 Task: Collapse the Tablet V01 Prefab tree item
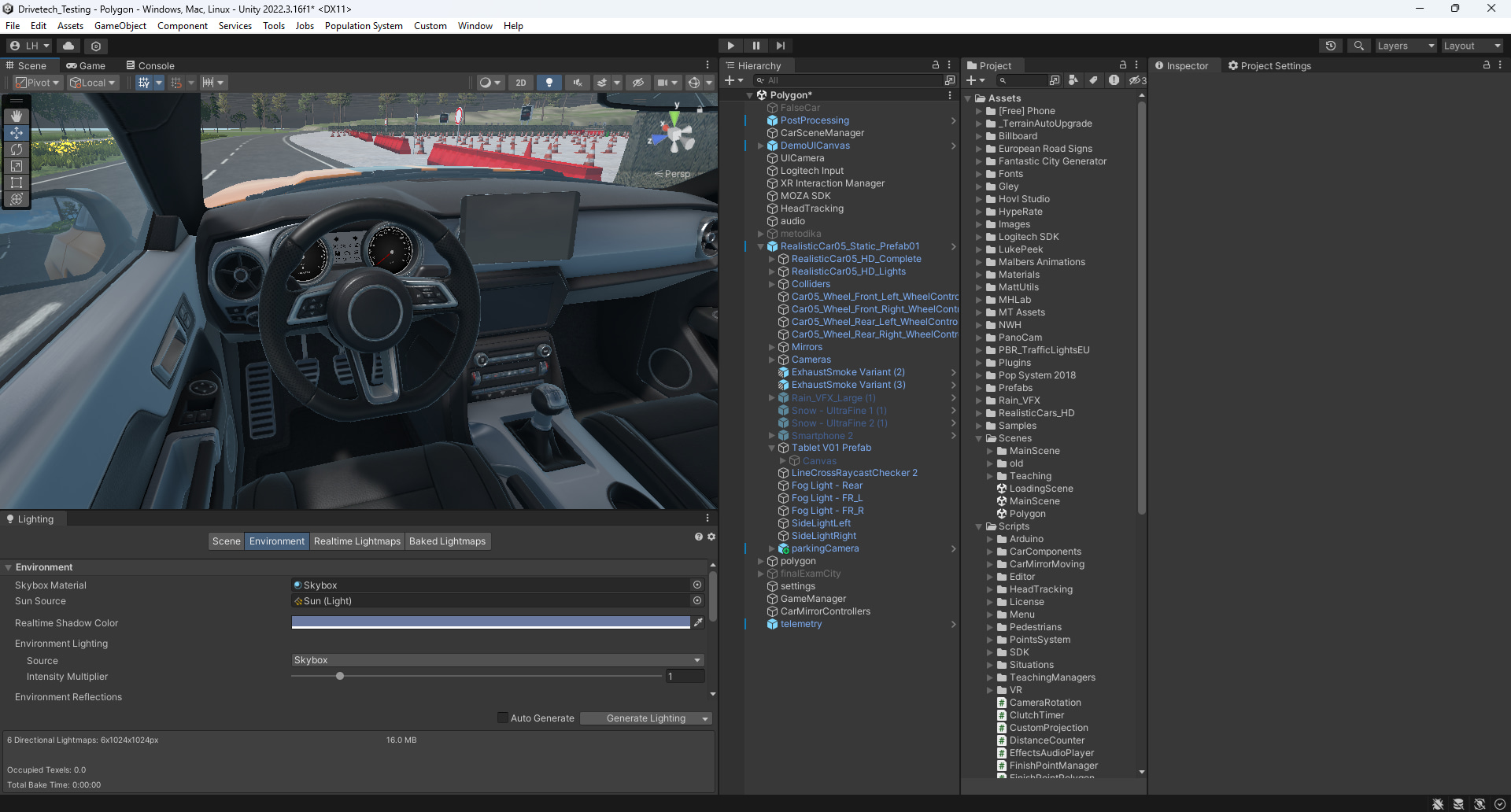click(772, 448)
